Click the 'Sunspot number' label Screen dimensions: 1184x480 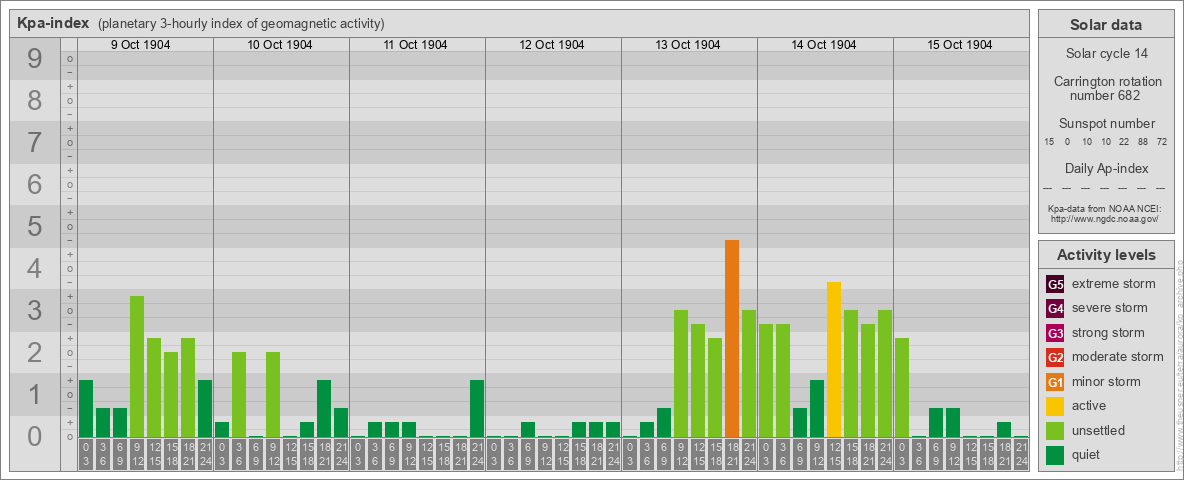tap(1107, 123)
